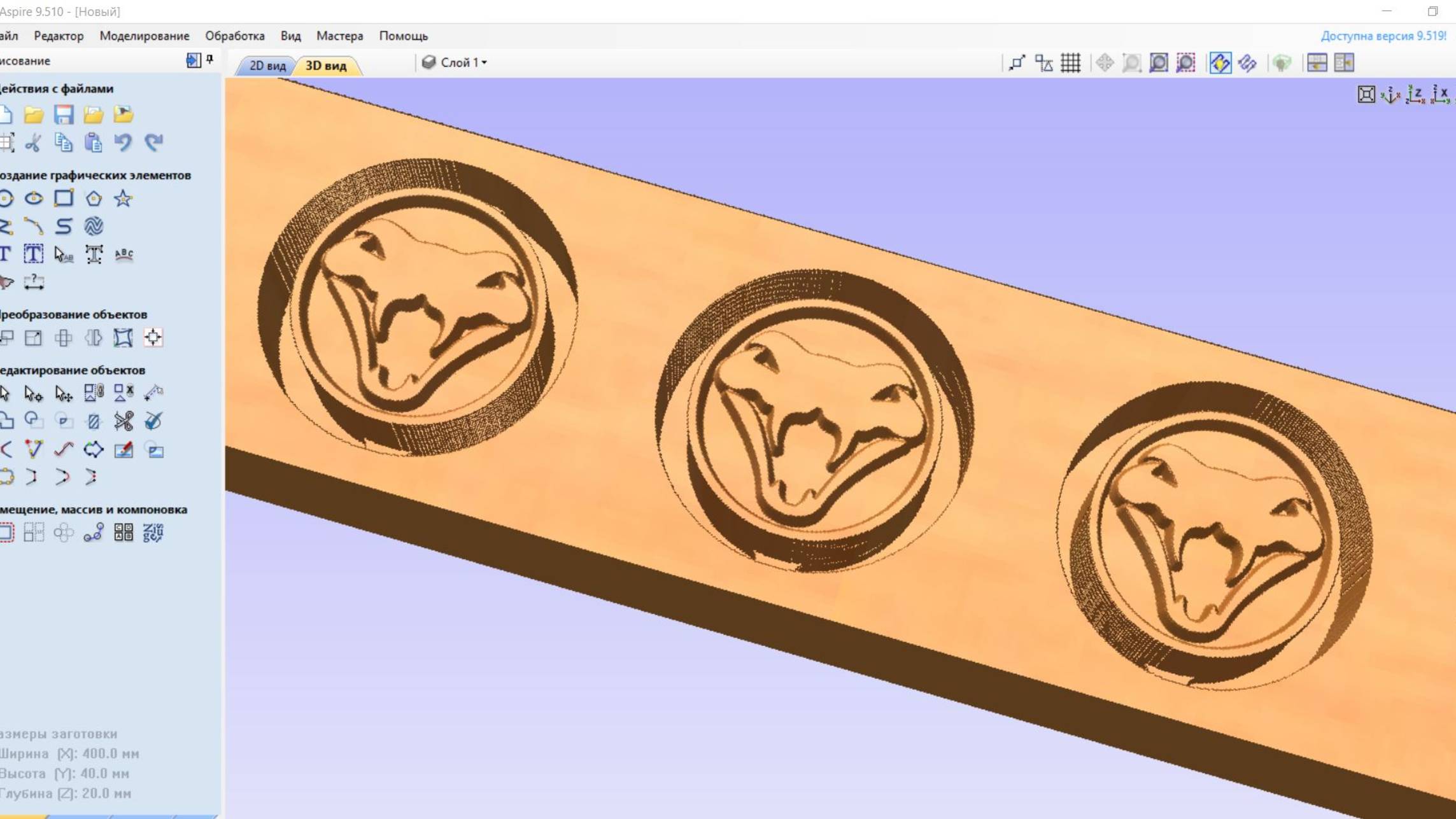Open the nest parts tool
The height and width of the screenshot is (819, 1456).
coord(153,532)
